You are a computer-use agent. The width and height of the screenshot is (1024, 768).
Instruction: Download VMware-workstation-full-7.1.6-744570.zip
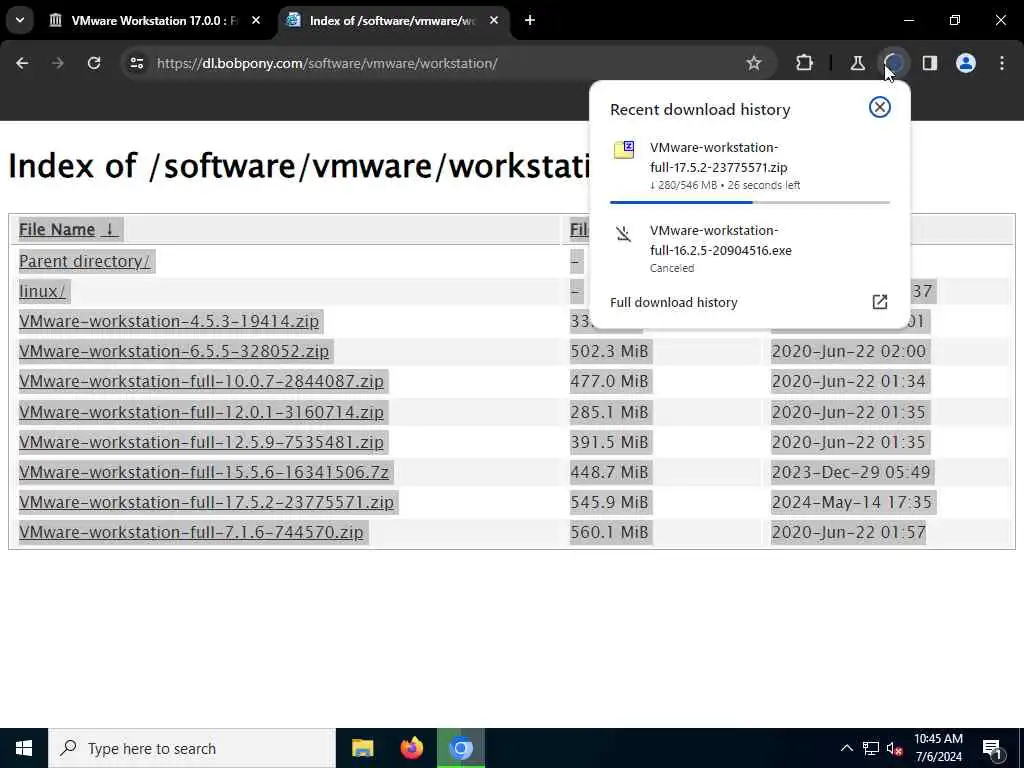(191, 532)
